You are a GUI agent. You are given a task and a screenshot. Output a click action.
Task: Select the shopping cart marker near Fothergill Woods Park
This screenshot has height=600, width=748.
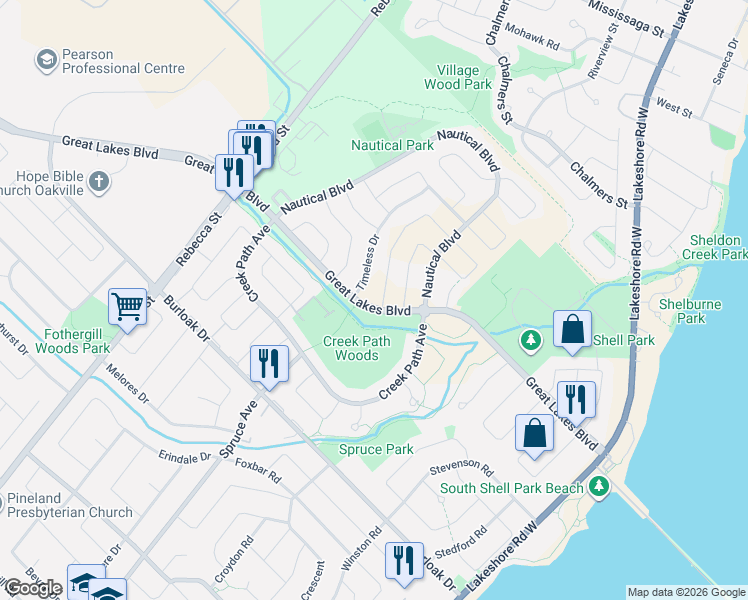click(x=127, y=308)
